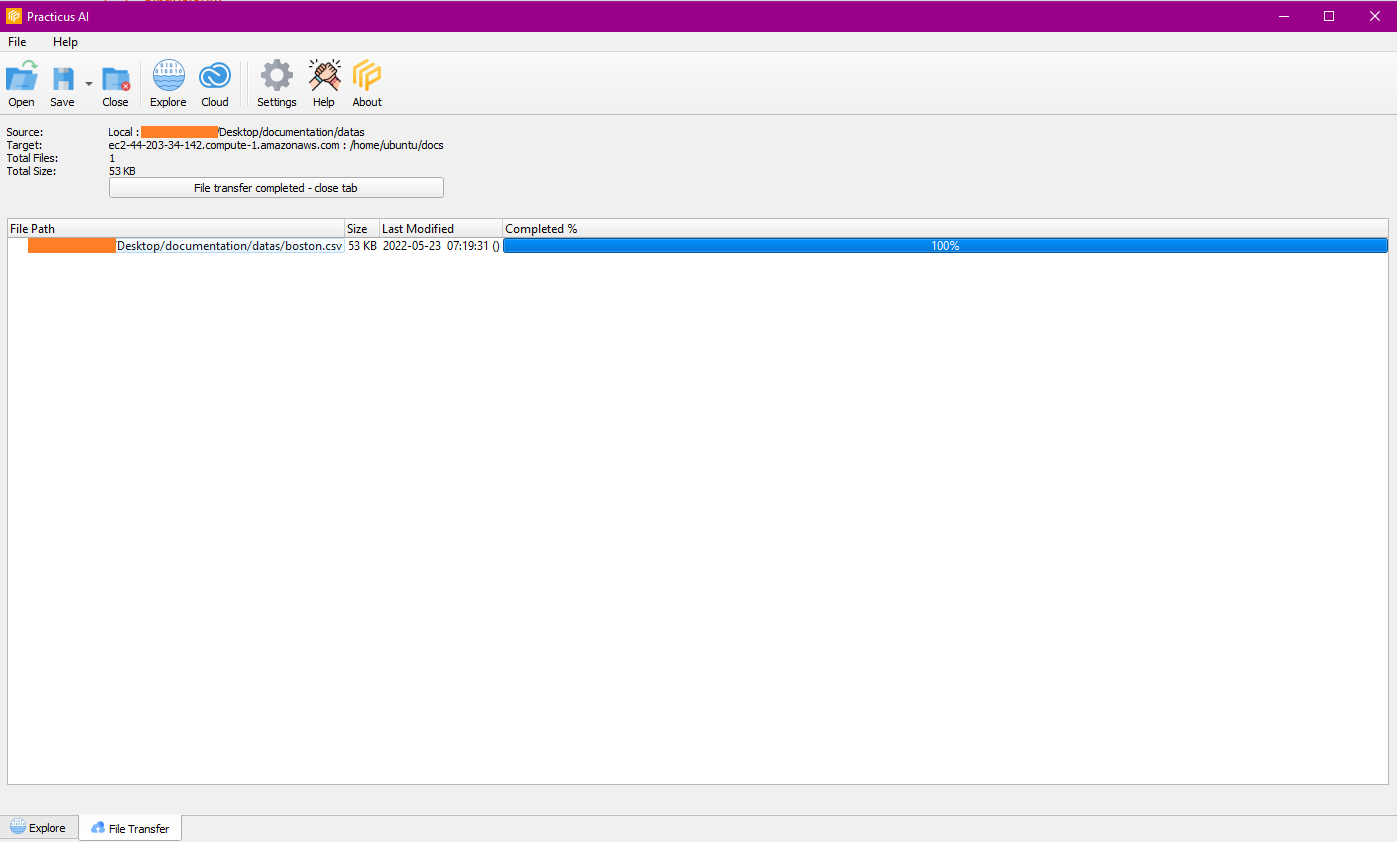Sort by the File Path column header

point(32,228)
